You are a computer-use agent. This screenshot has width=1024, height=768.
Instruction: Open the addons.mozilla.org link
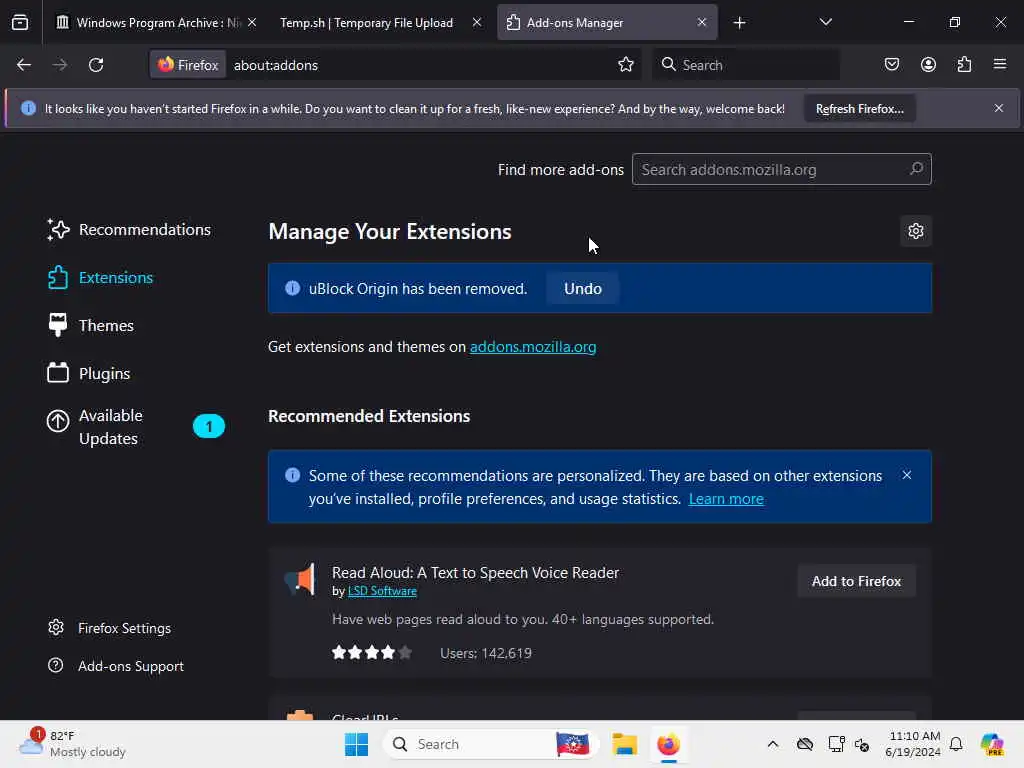(533, 347)
